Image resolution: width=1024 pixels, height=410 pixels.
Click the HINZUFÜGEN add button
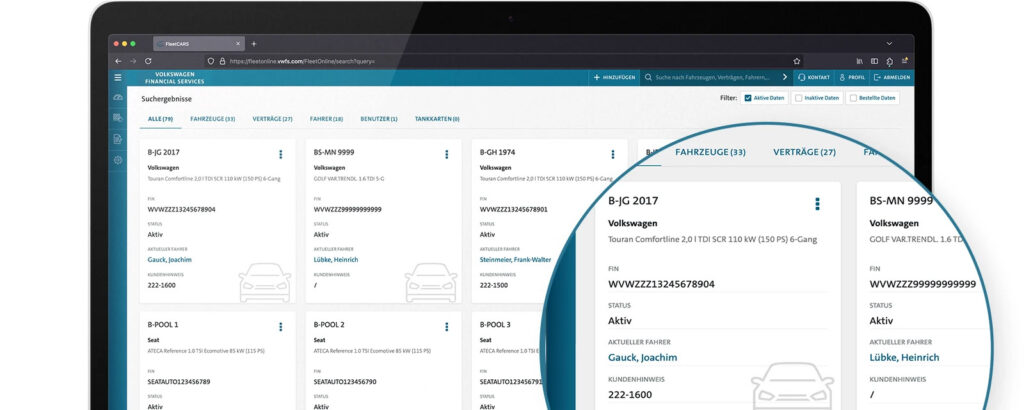pyautogui.click(x=615, y=77)
